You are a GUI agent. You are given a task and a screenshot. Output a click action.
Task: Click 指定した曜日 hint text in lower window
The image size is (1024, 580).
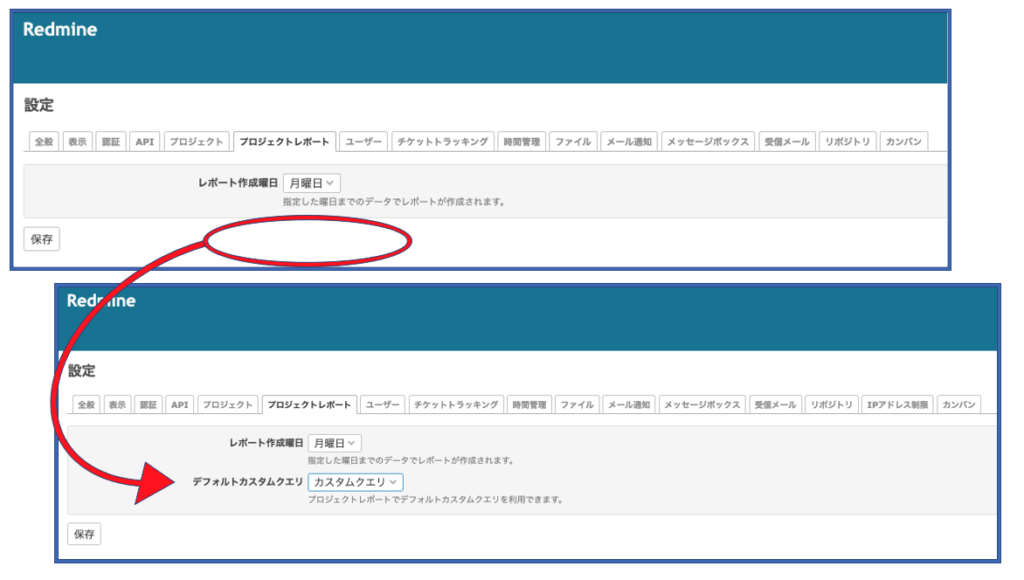click(x=411, y=460)
